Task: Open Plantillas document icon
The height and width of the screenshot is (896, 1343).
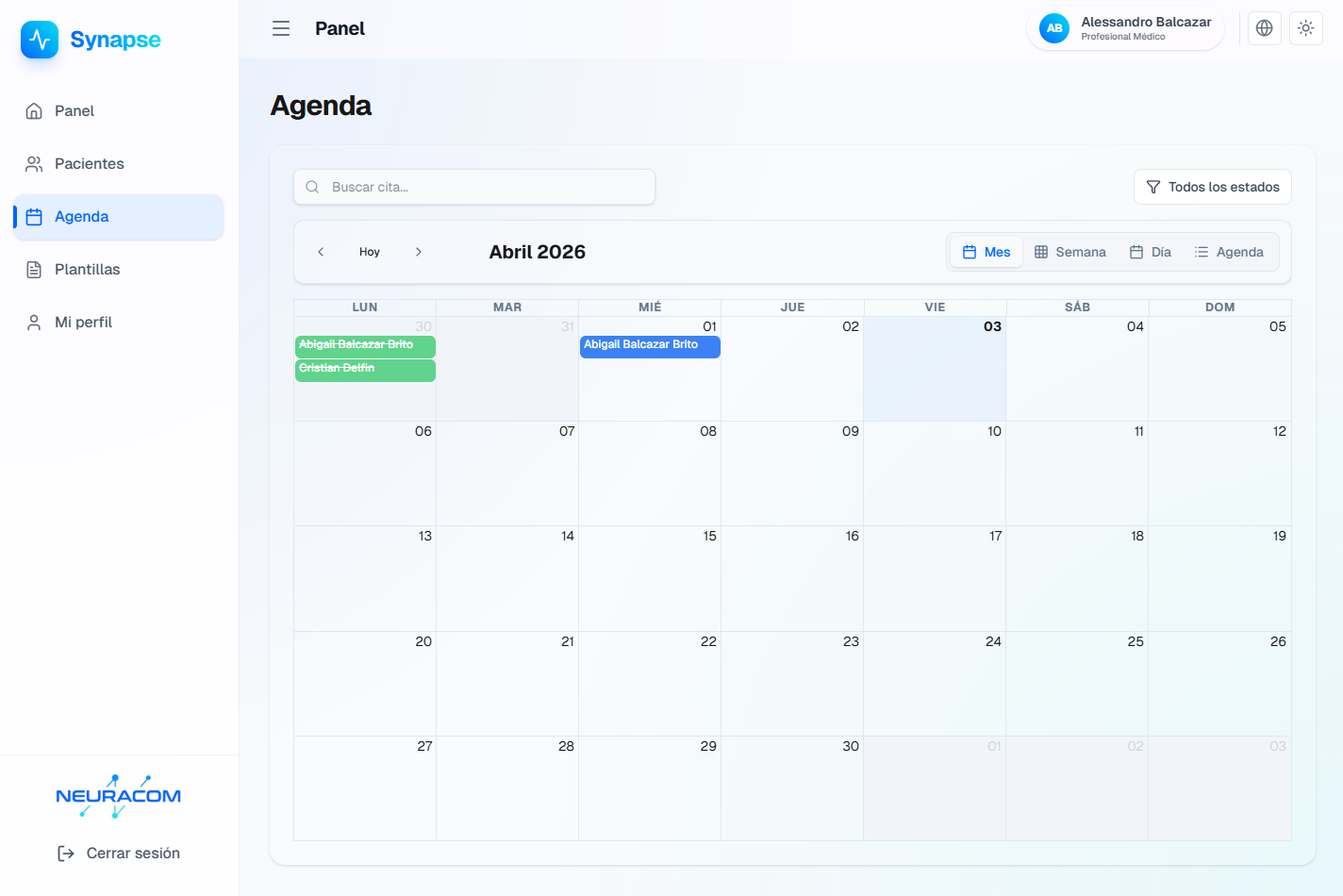Action: tap(34, 270)
